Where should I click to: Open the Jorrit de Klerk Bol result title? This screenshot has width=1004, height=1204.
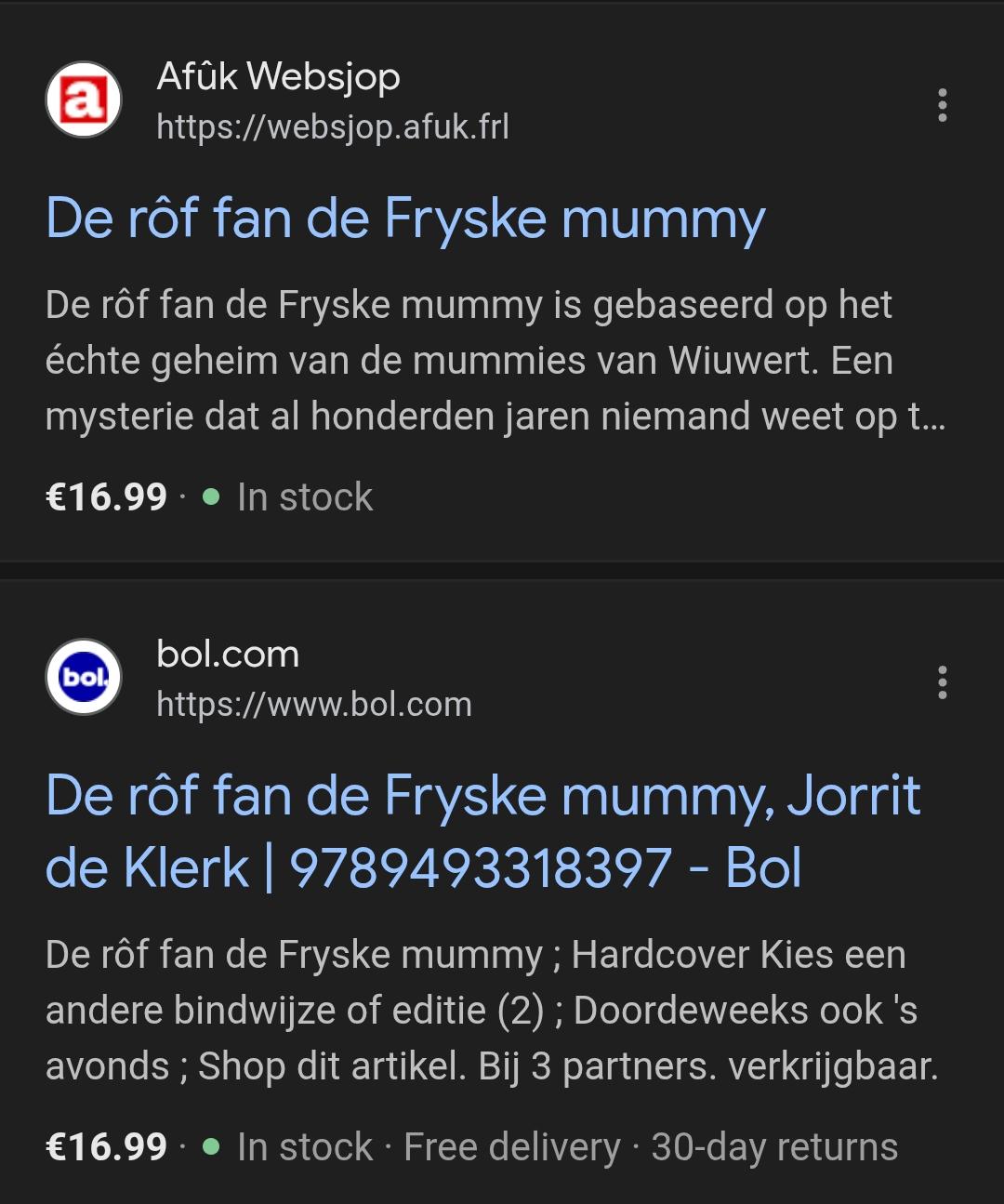tap(482, 831)
